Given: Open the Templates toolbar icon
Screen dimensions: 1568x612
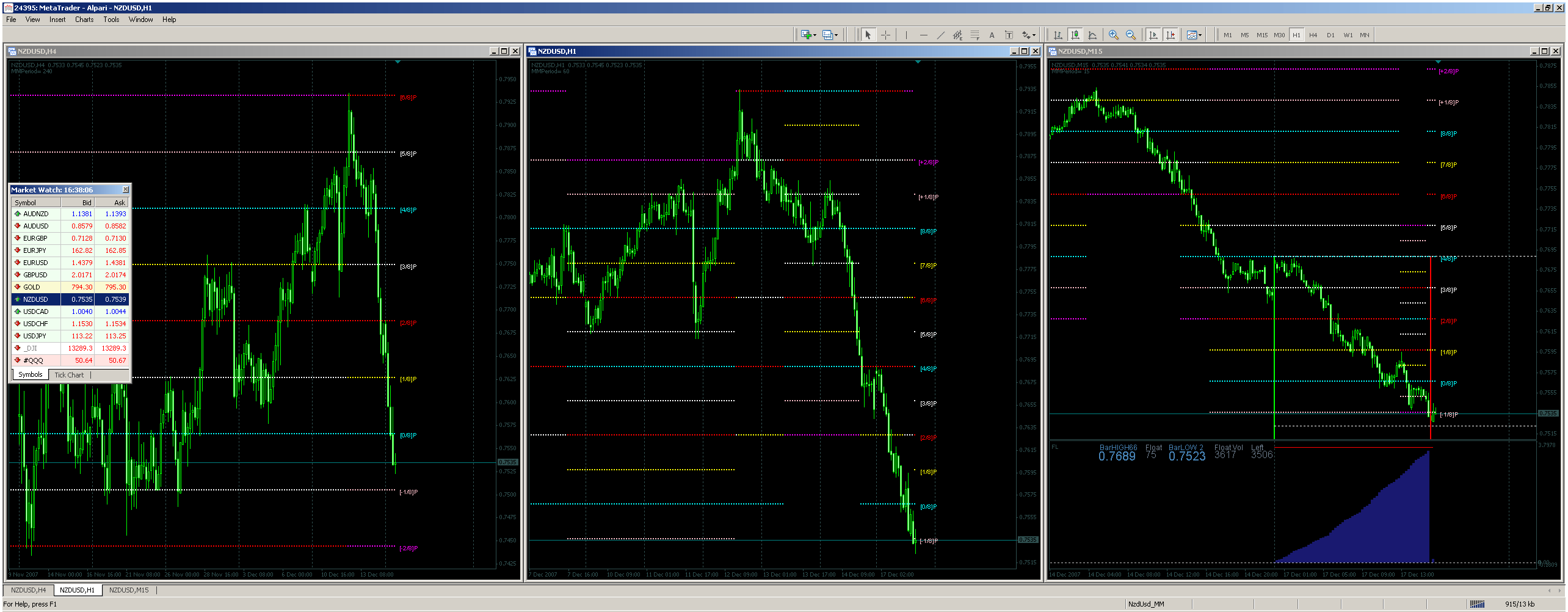Looking at the screenshot, I should (x=1191, y=35).
